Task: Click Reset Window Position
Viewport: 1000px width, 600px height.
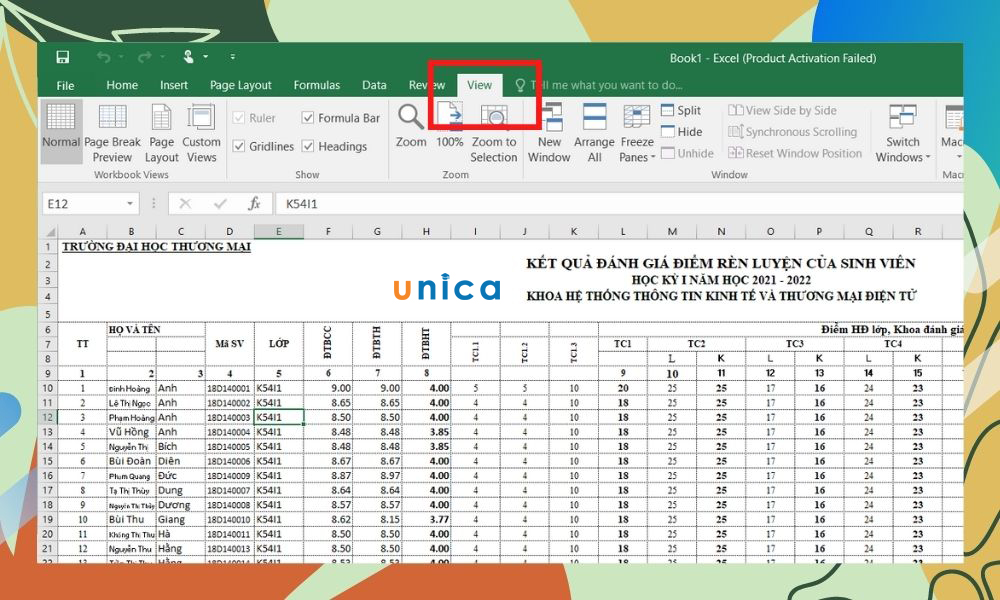Action: click(x=795, y=154)
